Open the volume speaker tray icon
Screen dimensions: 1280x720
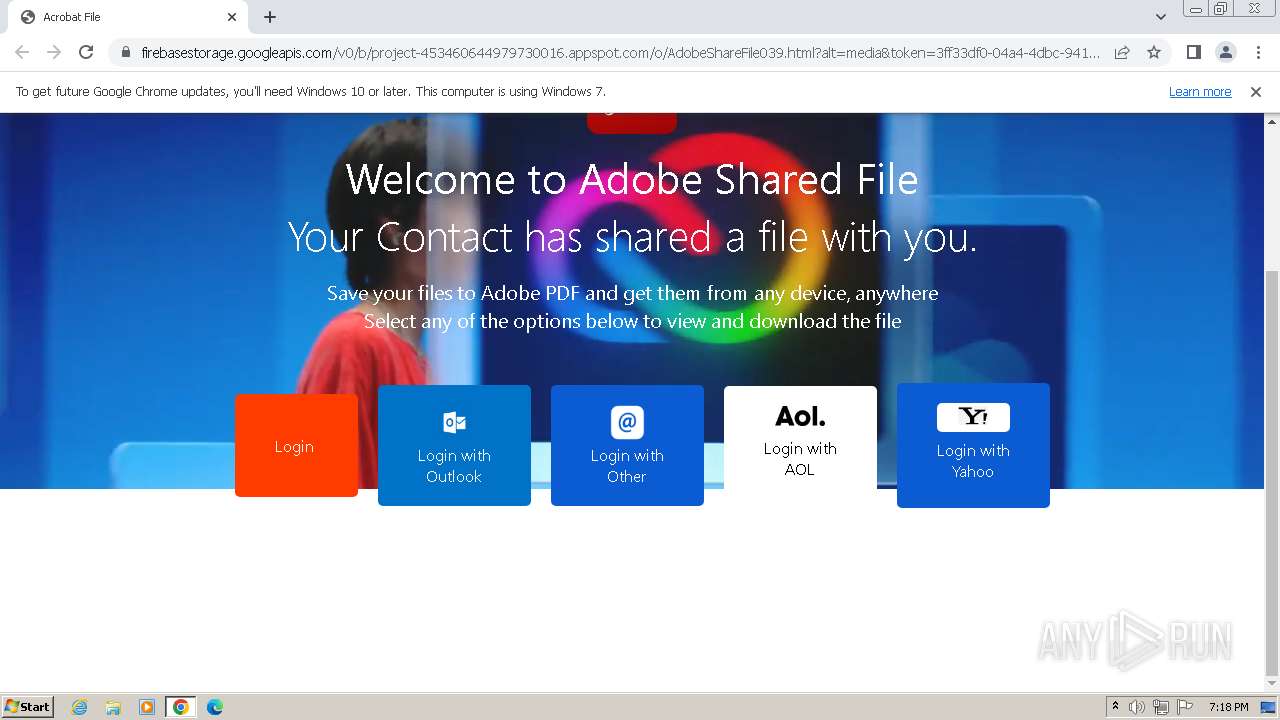pos(1137,707)
